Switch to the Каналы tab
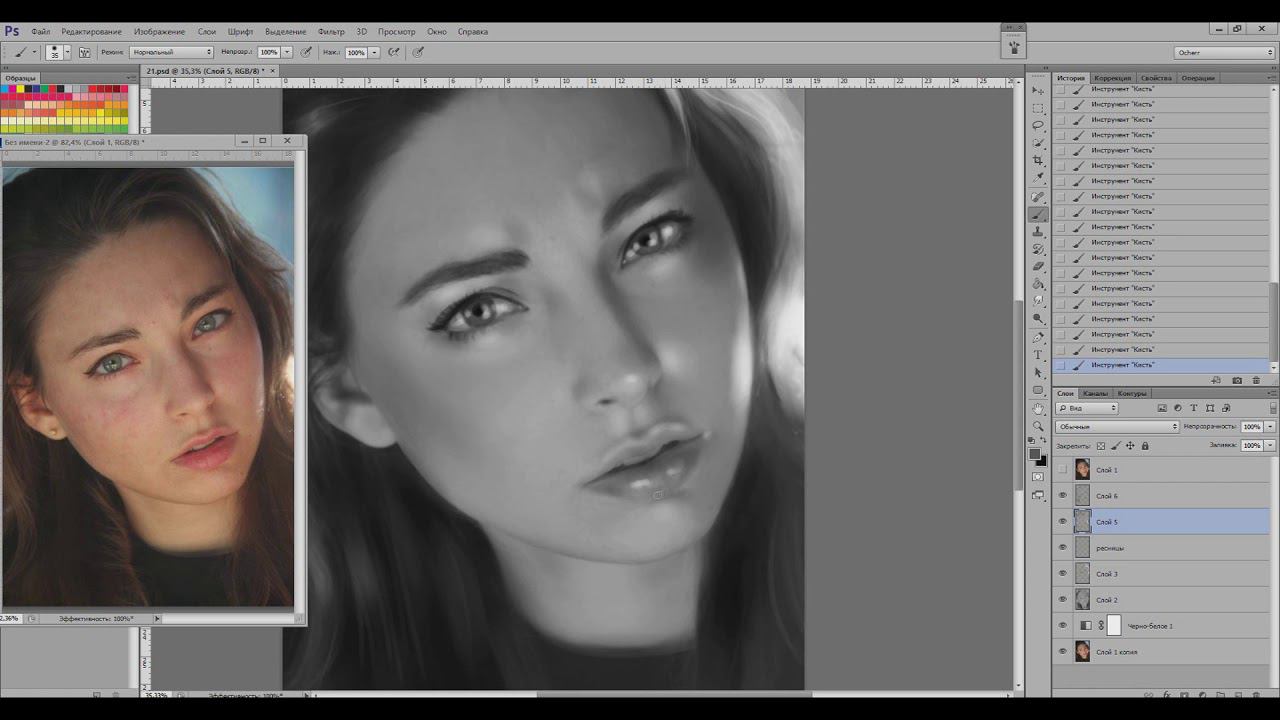The width and height of the screenshot is (1280, 720). tap(1095, 393)
